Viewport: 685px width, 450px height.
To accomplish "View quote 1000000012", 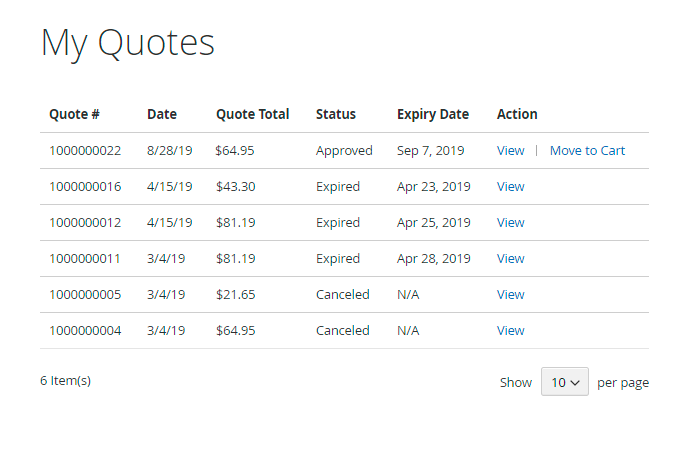I will click(510, 223).
